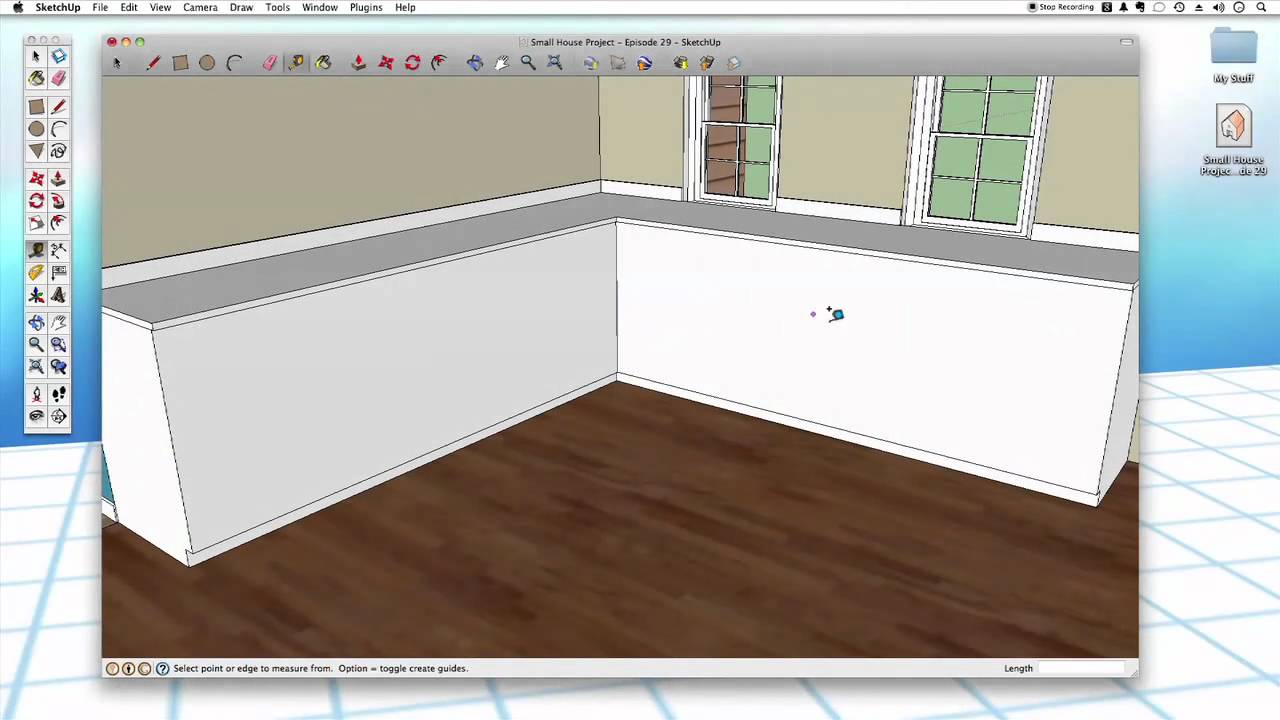Click the Line pencil in top toolbar

pyautogui.click(x=153, y=63)
